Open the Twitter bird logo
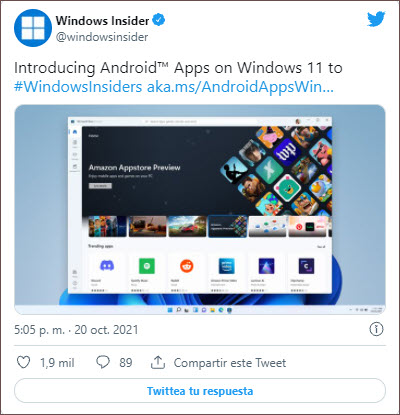400x415 pixels. click(x=376, y=19)
